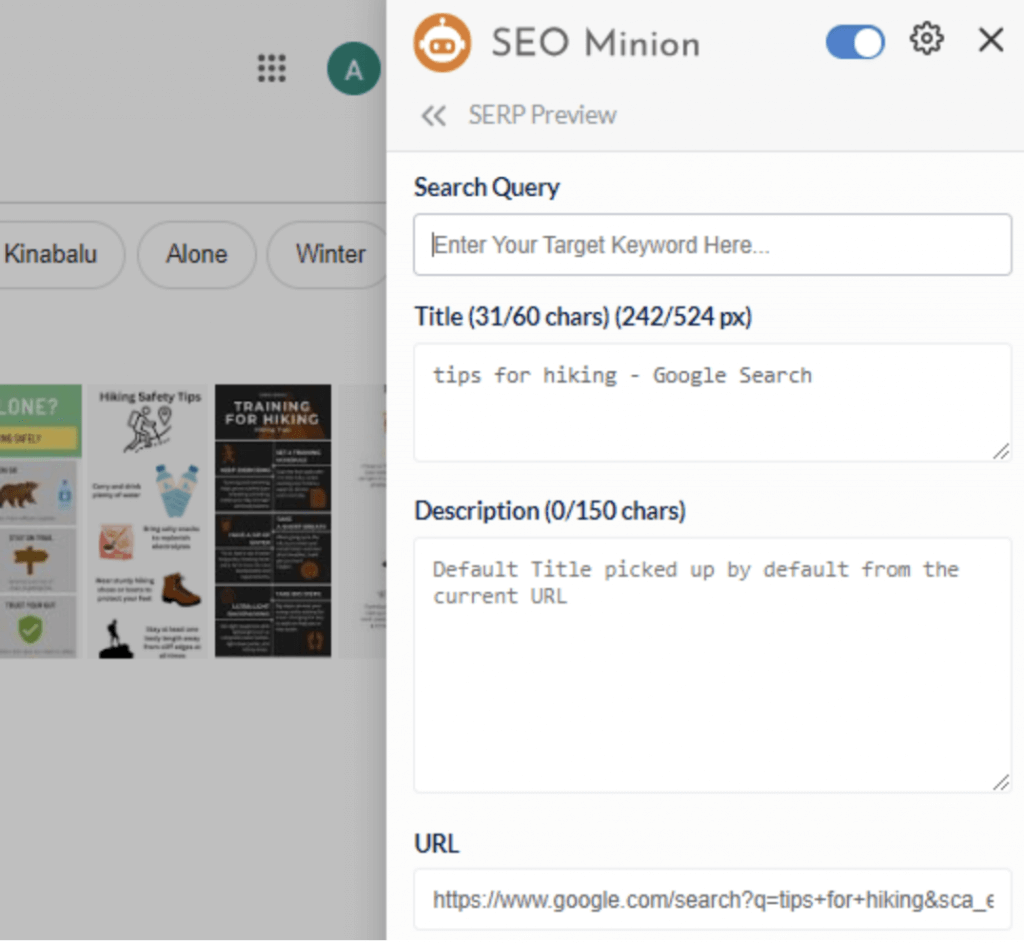Click the URL input field
Screen dimensions: 1024x944
click(x=712, y=899)
